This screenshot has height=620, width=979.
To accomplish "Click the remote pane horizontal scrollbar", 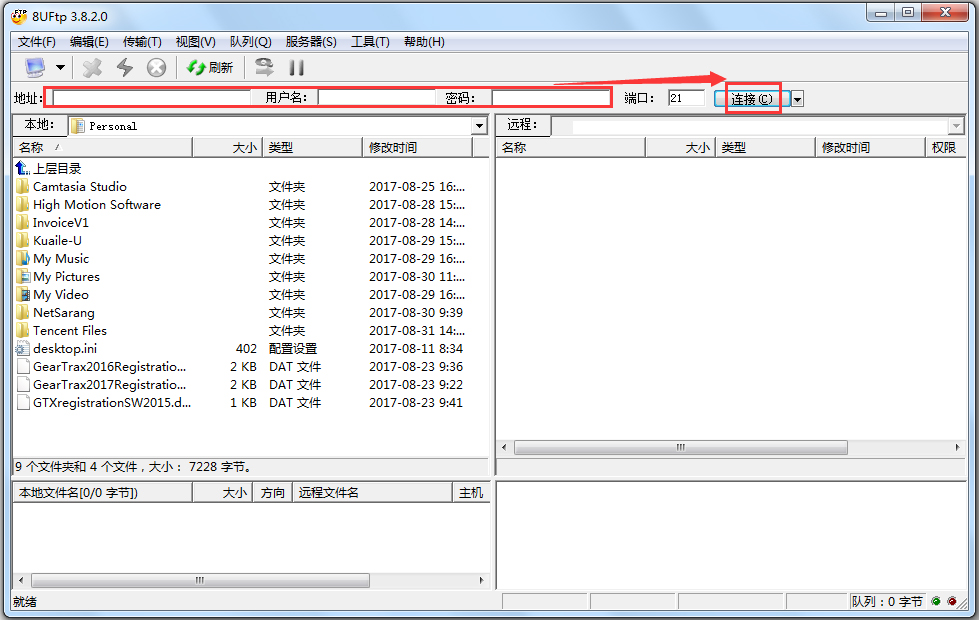I will tap(680, 448).
